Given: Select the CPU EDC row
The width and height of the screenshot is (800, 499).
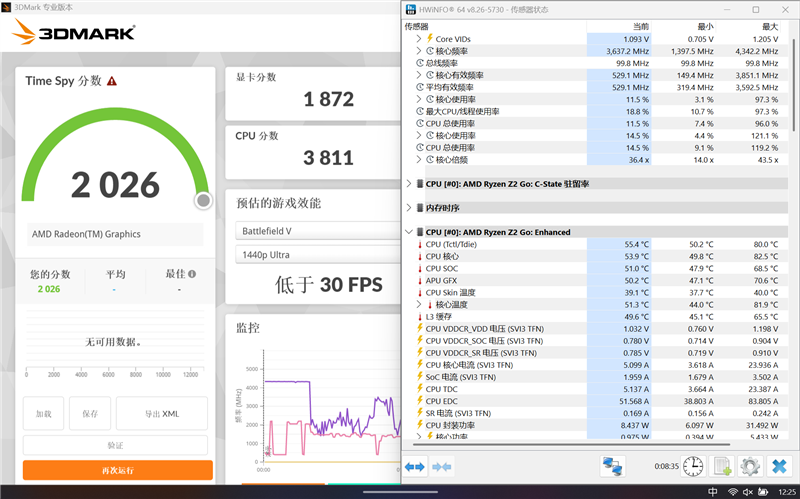Looking at the screenshot, I should pyautogui.click(x=594, y=401).
